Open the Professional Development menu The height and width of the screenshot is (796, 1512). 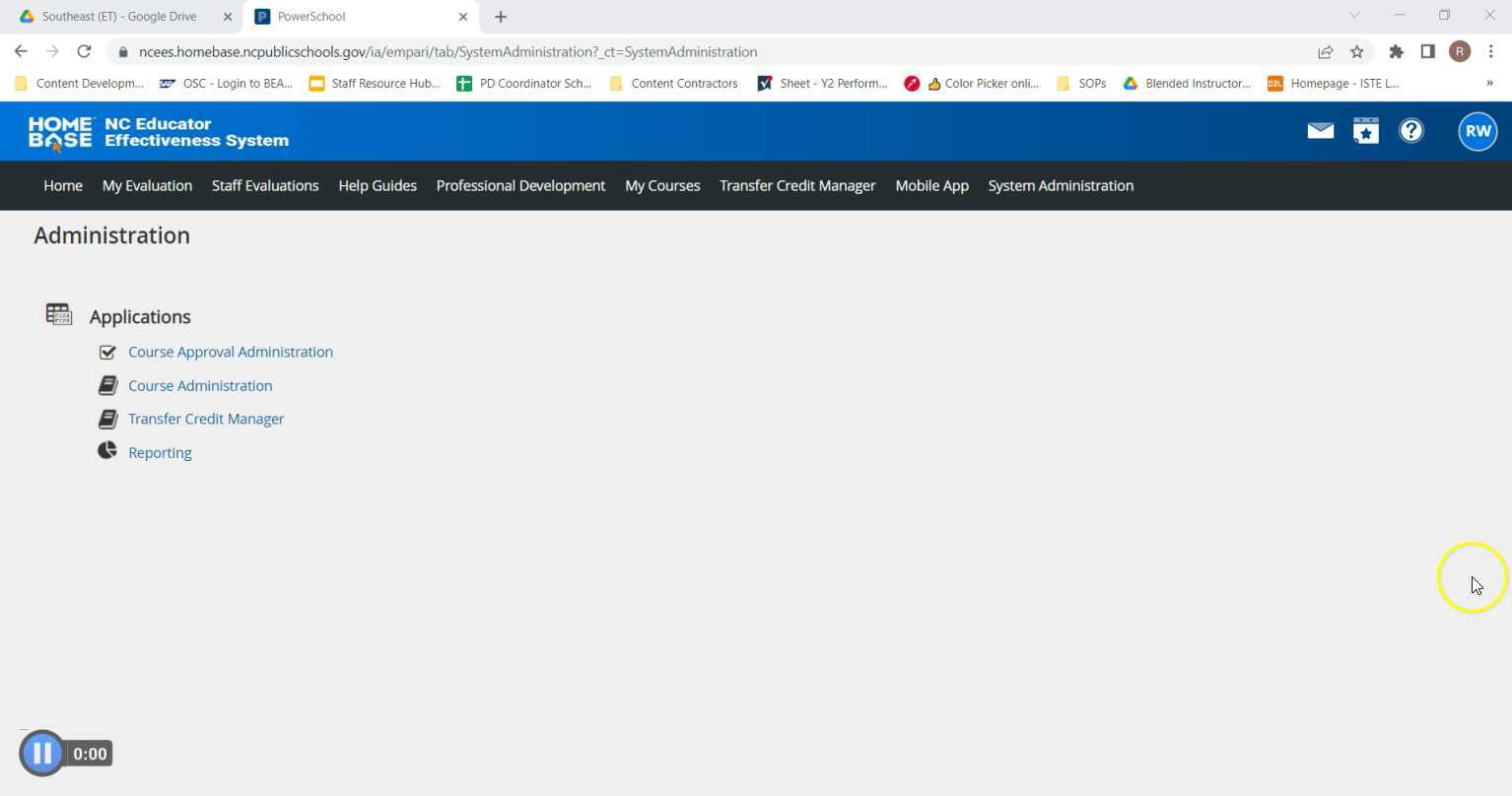pyautogui.click(x=520, y=185)
